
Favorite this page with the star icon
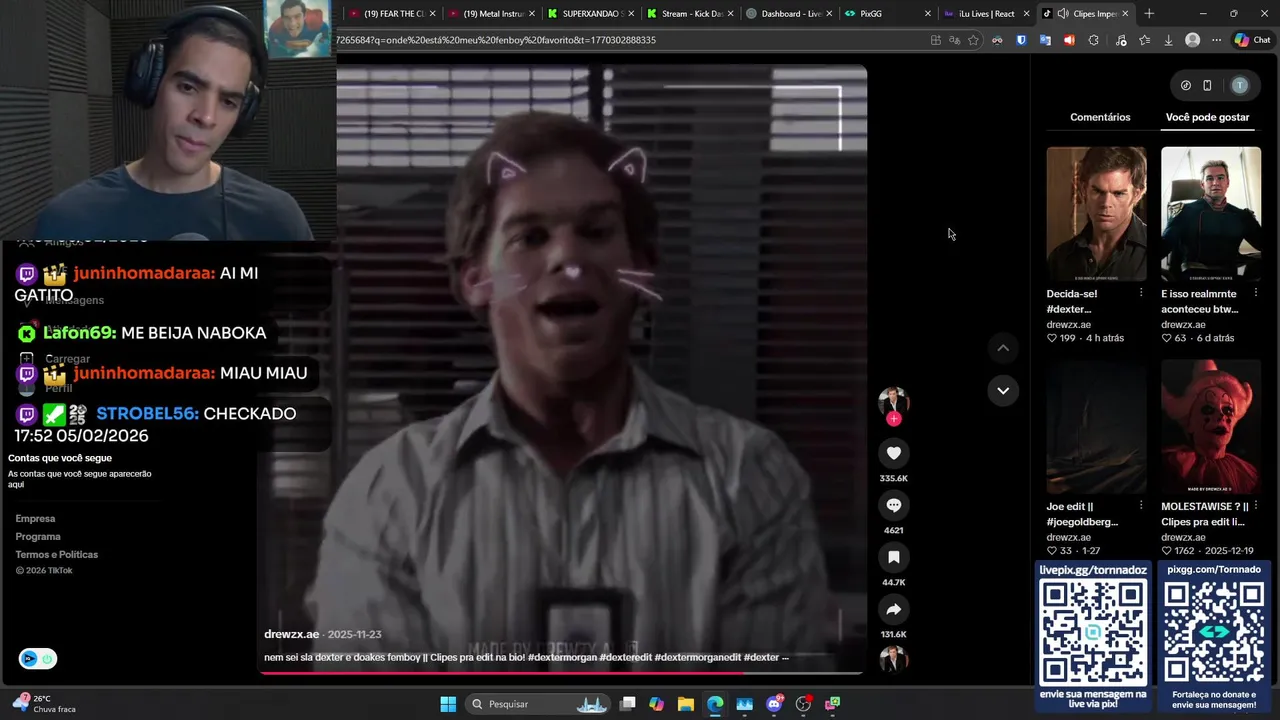pos(973,40)
